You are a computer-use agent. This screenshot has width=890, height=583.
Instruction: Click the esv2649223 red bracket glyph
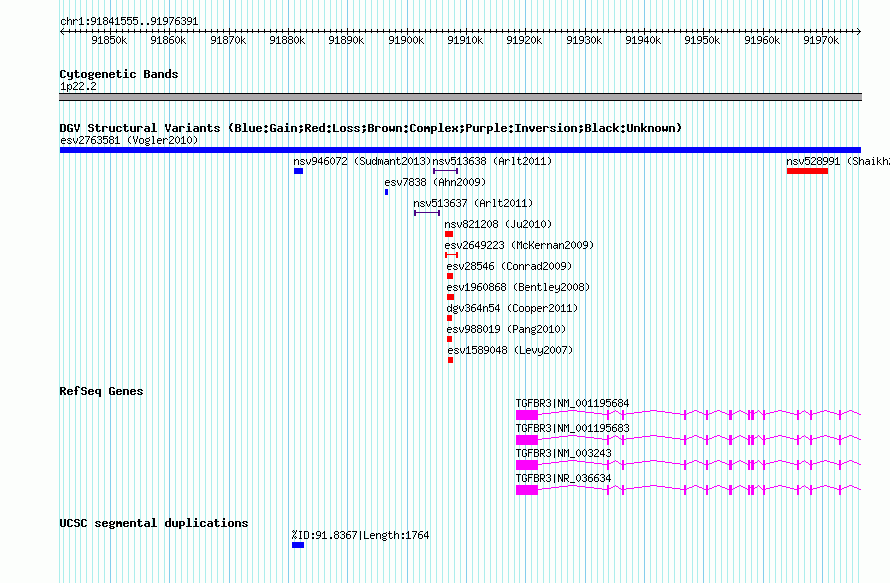tap(451, 255)
